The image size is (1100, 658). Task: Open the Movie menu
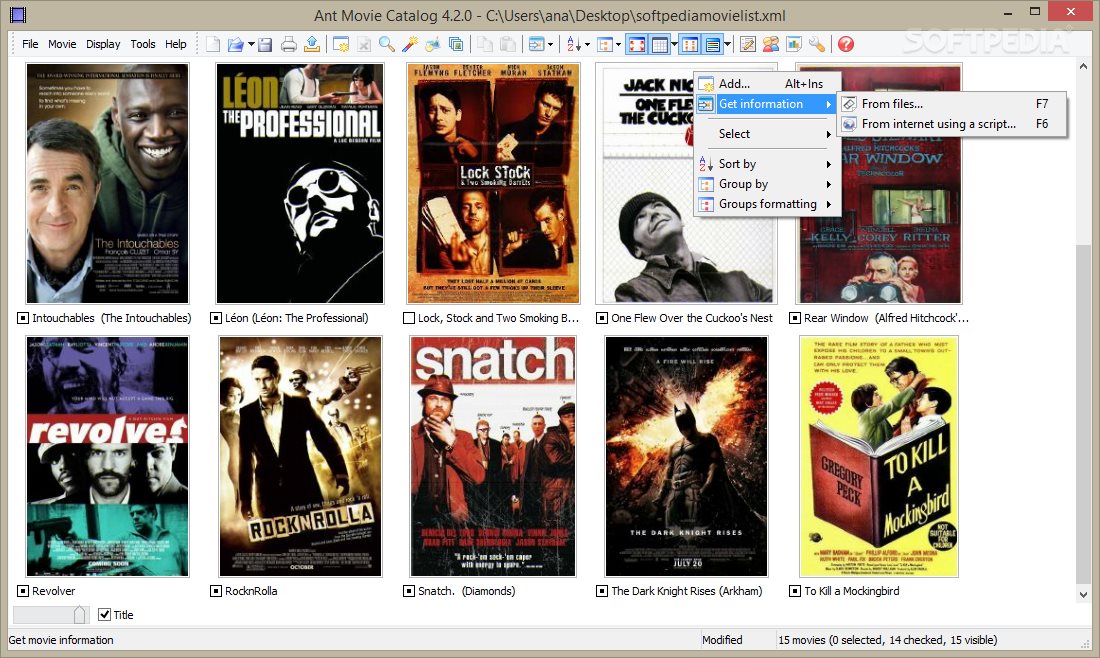[x=62, y=44]
